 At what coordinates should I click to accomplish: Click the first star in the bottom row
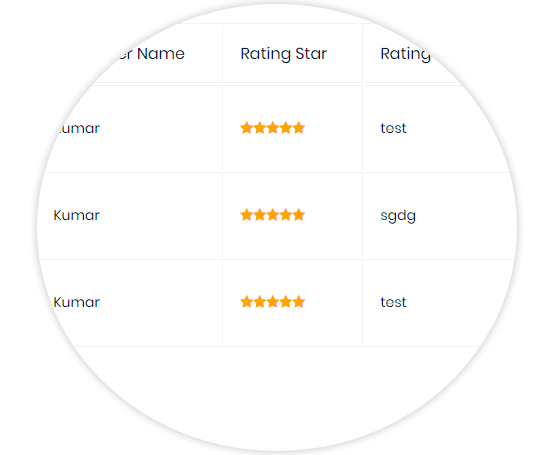pyautogui.click(x=247, y=302)
